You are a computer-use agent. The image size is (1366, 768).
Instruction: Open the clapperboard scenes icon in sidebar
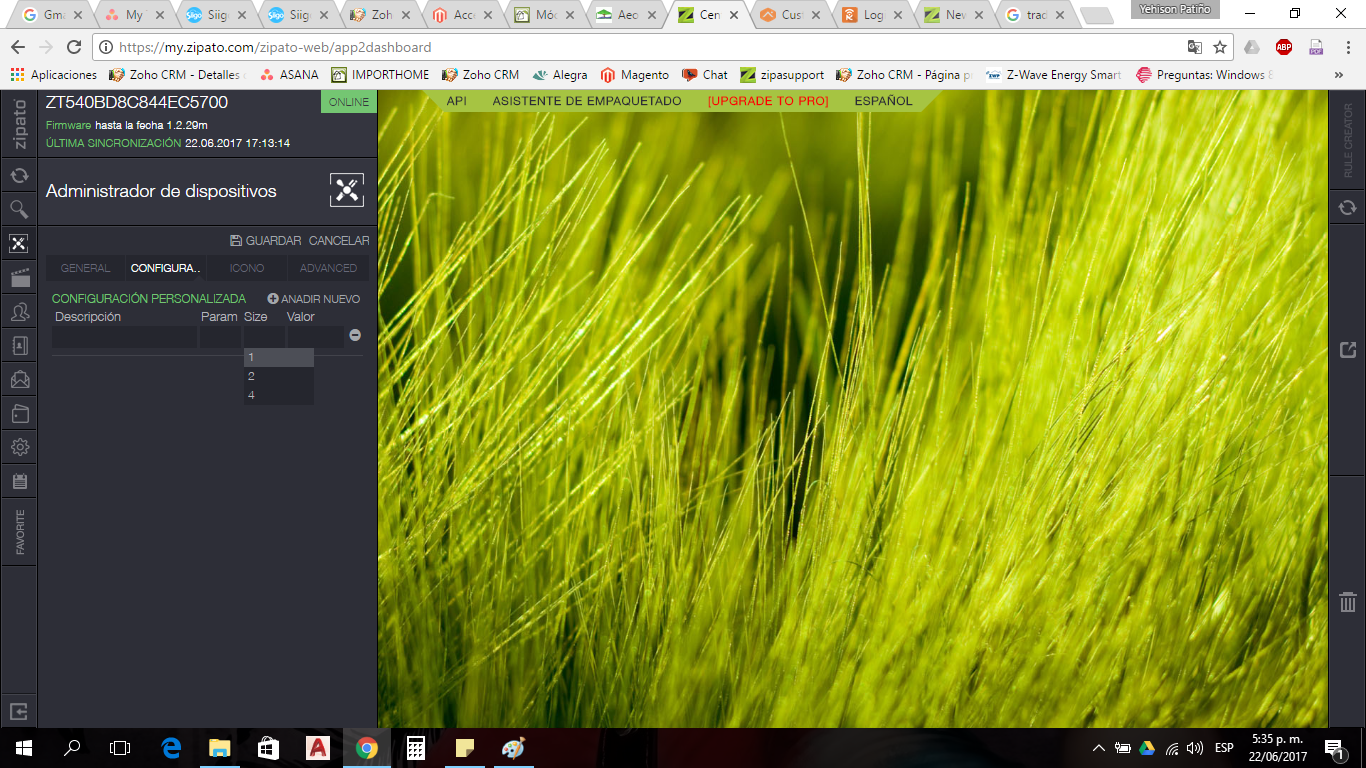tap(19, 278)
